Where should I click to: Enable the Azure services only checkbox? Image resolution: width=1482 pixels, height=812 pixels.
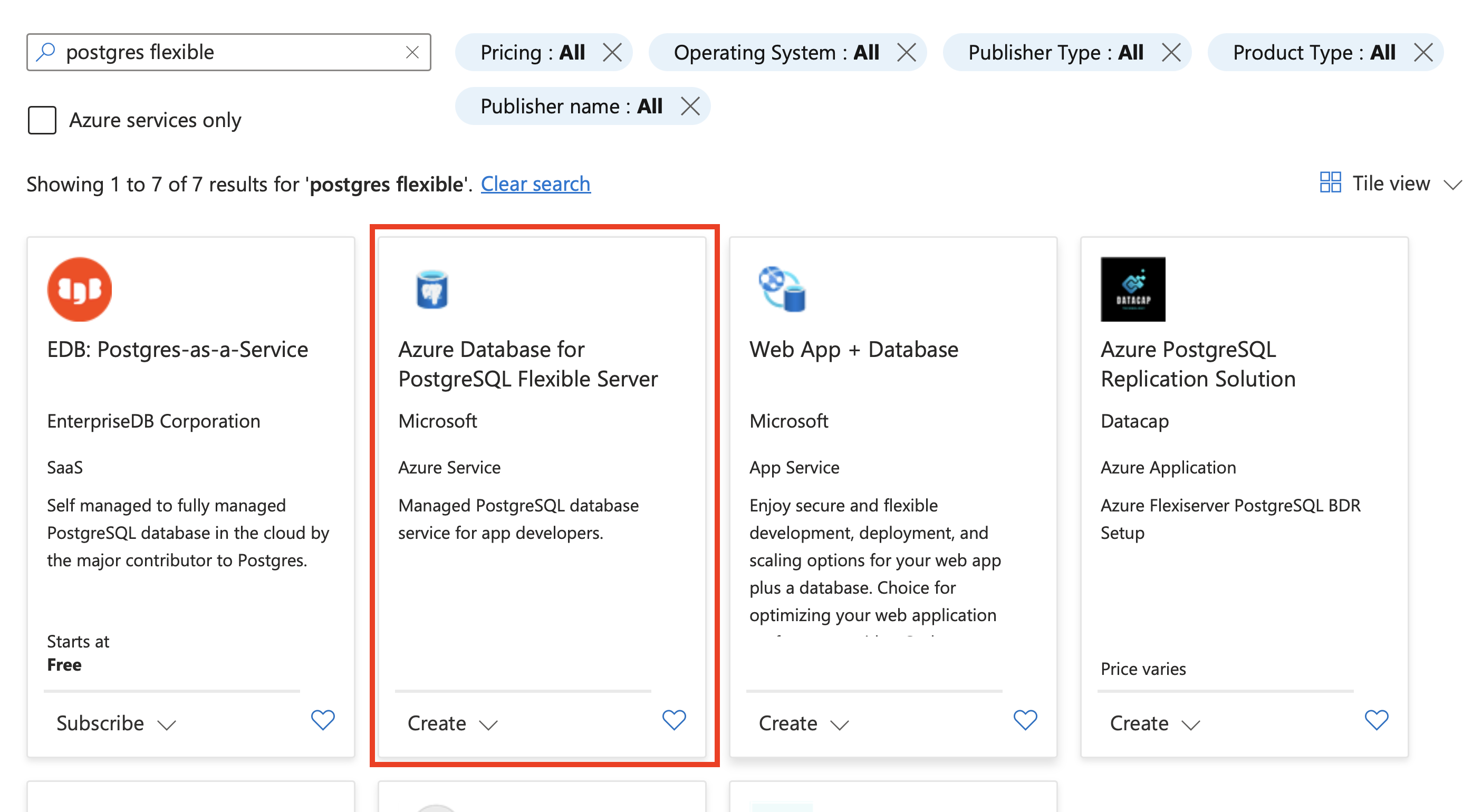42,120
